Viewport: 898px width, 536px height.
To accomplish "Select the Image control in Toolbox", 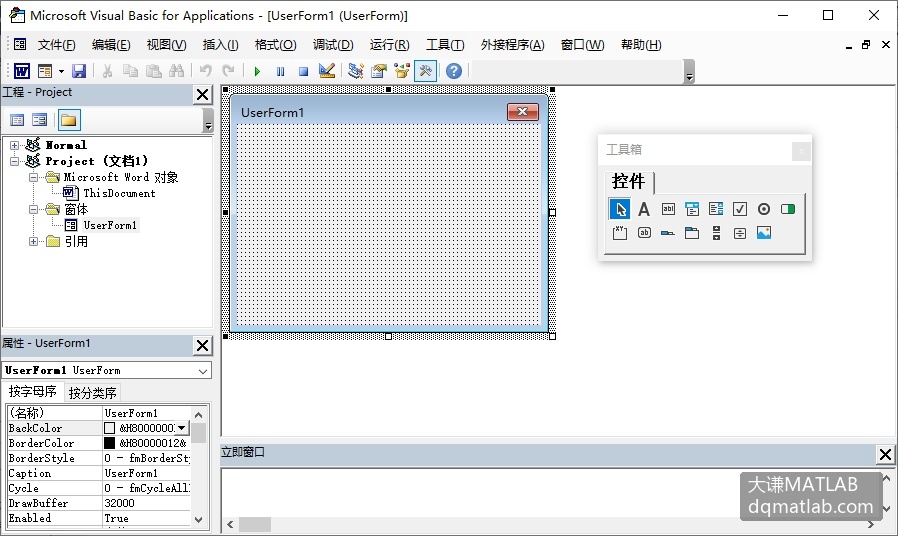I will pyautogui.click(x=764, y=232).
